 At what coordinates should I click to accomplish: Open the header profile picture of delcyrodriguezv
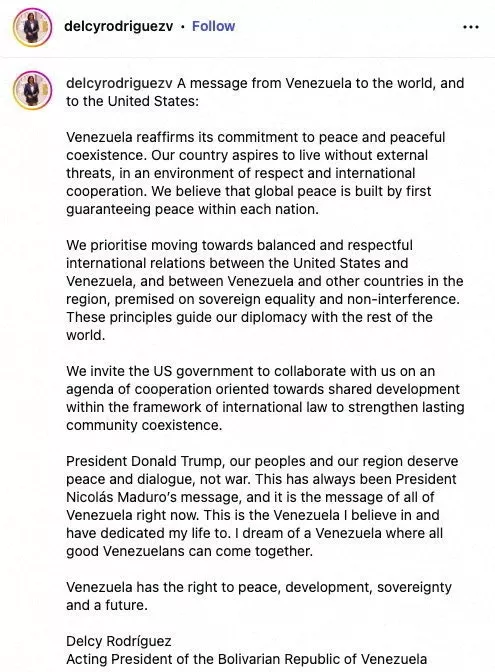33,27
